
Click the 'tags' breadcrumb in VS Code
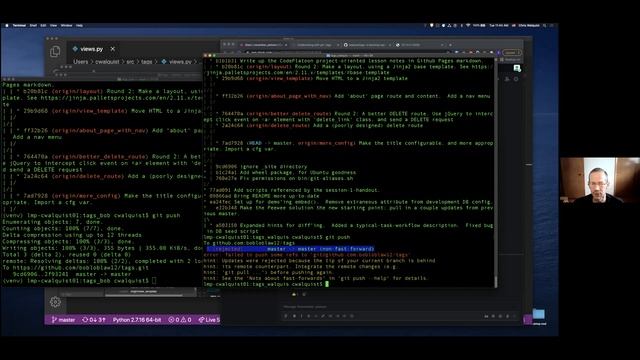(147, 62)
